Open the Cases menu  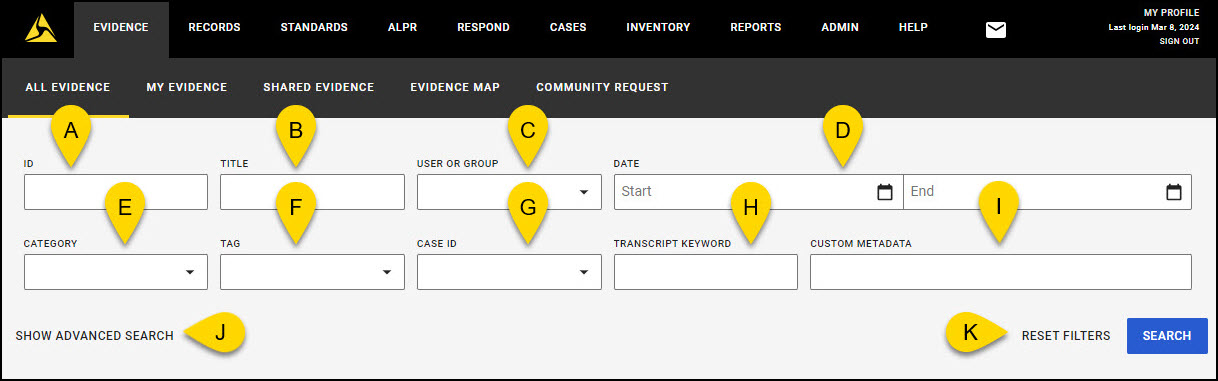[568, 28]
